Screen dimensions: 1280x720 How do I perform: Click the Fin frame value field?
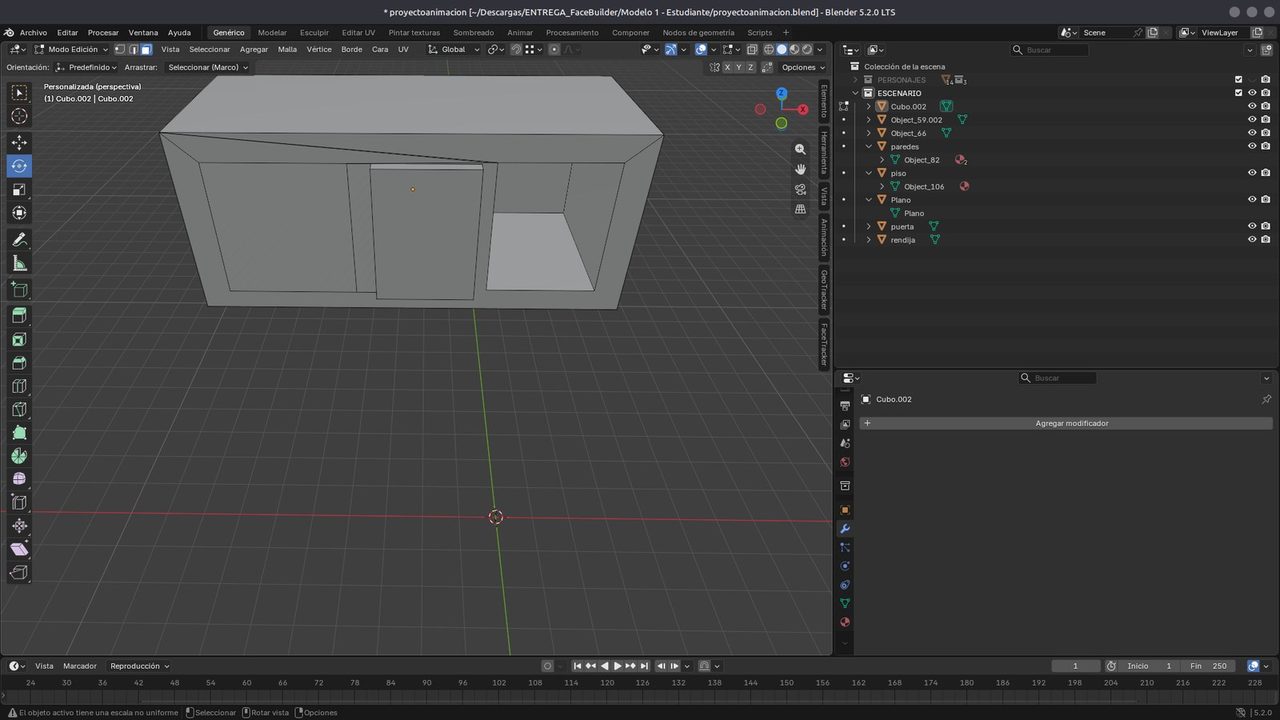1208,666
